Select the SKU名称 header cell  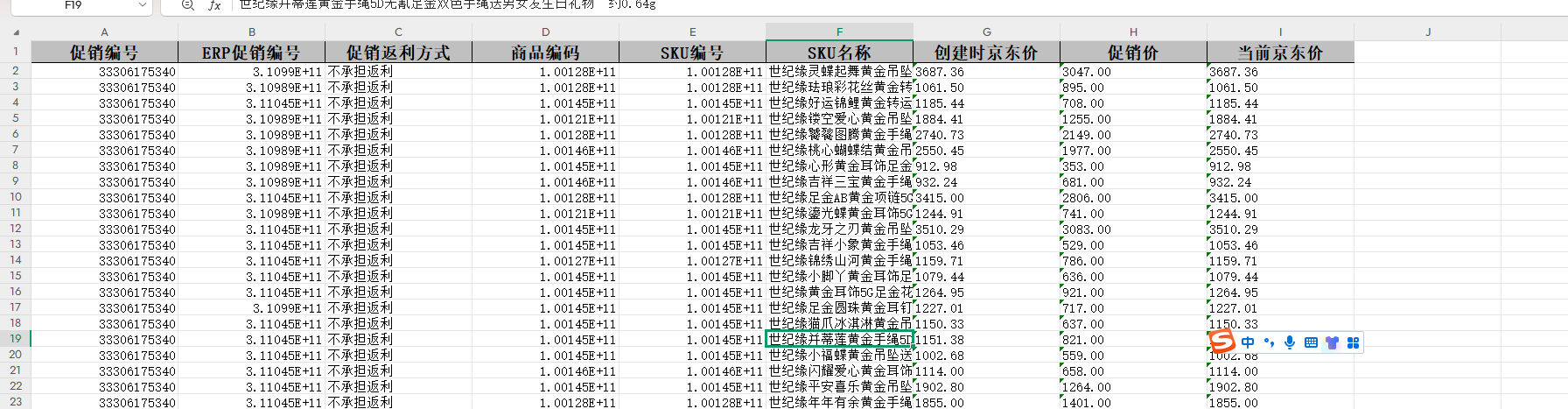(x=839, y=53)
